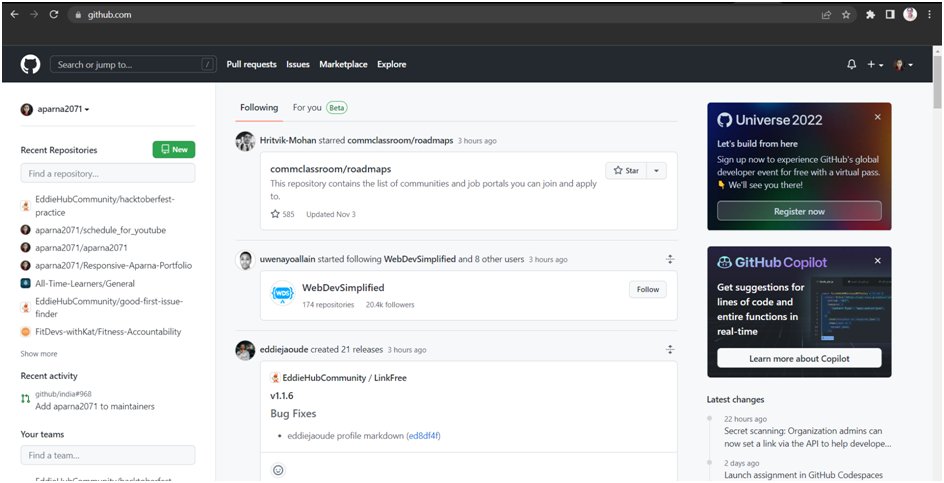Click the pull request icon under Recent activity

coord(25,399)
